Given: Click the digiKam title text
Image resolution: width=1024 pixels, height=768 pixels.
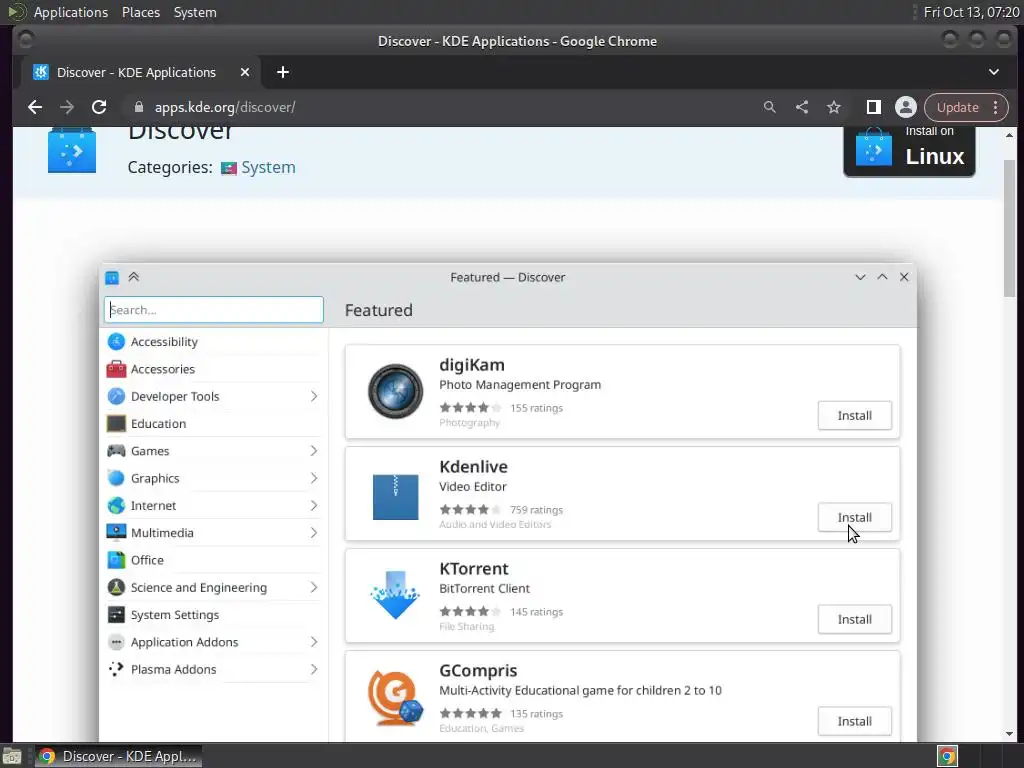Looking at the screenshot, I should (472, 364).
